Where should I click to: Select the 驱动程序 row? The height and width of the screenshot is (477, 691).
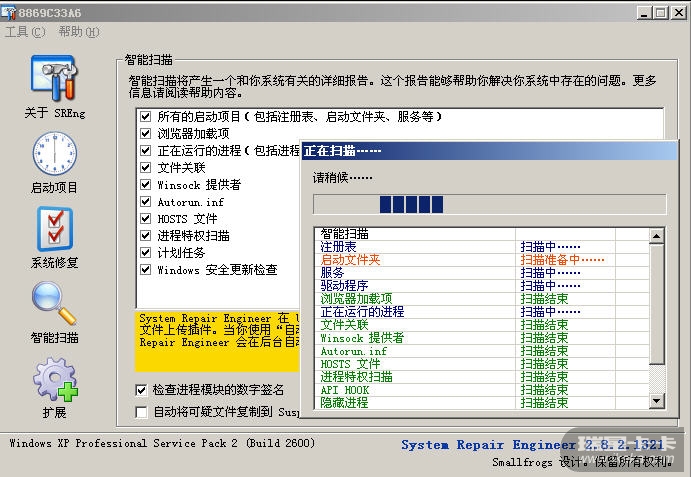pyautogui.click(x=483, y=286)
